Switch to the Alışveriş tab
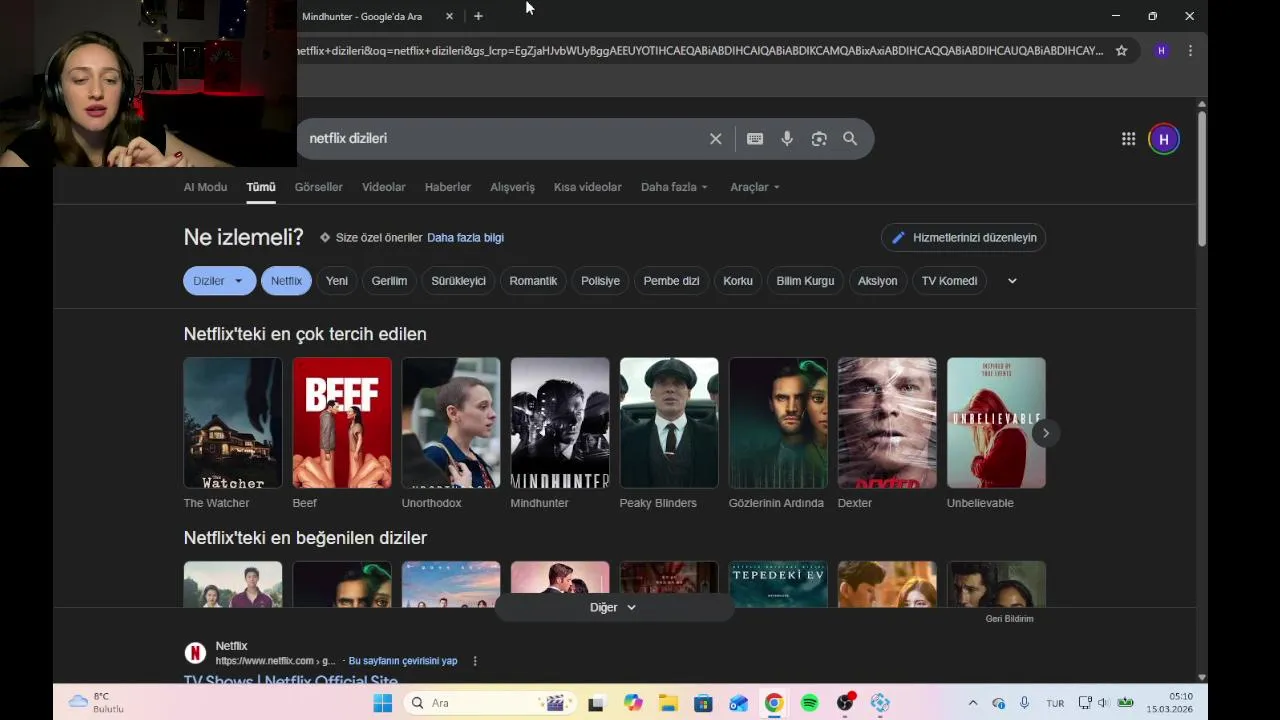Viewport: 1280px width, 720px height. (x=512, y=187)
